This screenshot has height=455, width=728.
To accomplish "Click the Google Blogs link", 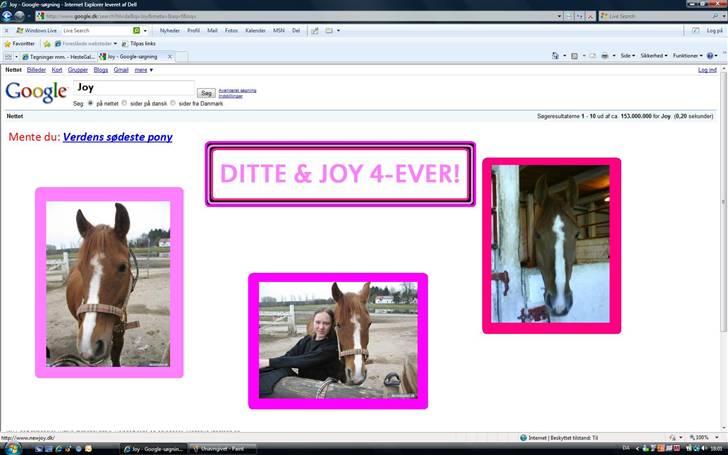I will tap(101, 70).
